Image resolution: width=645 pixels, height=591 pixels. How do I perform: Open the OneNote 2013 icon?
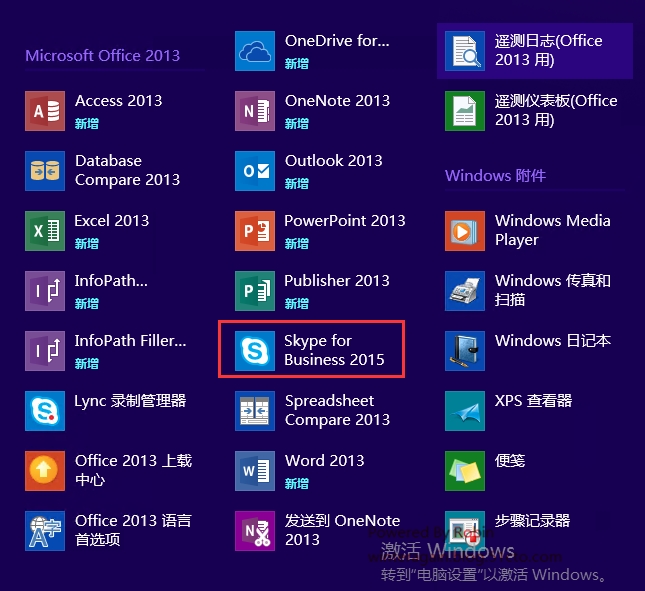(x=255, y=111)
